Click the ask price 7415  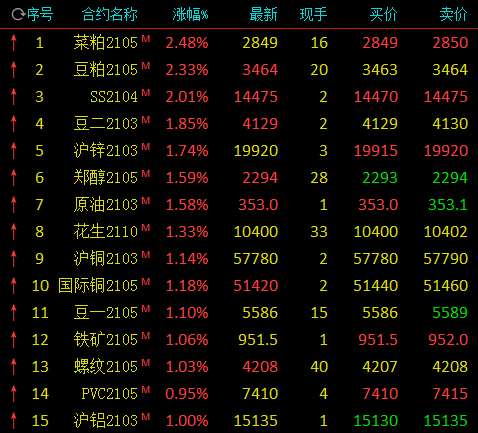point(450,394)
